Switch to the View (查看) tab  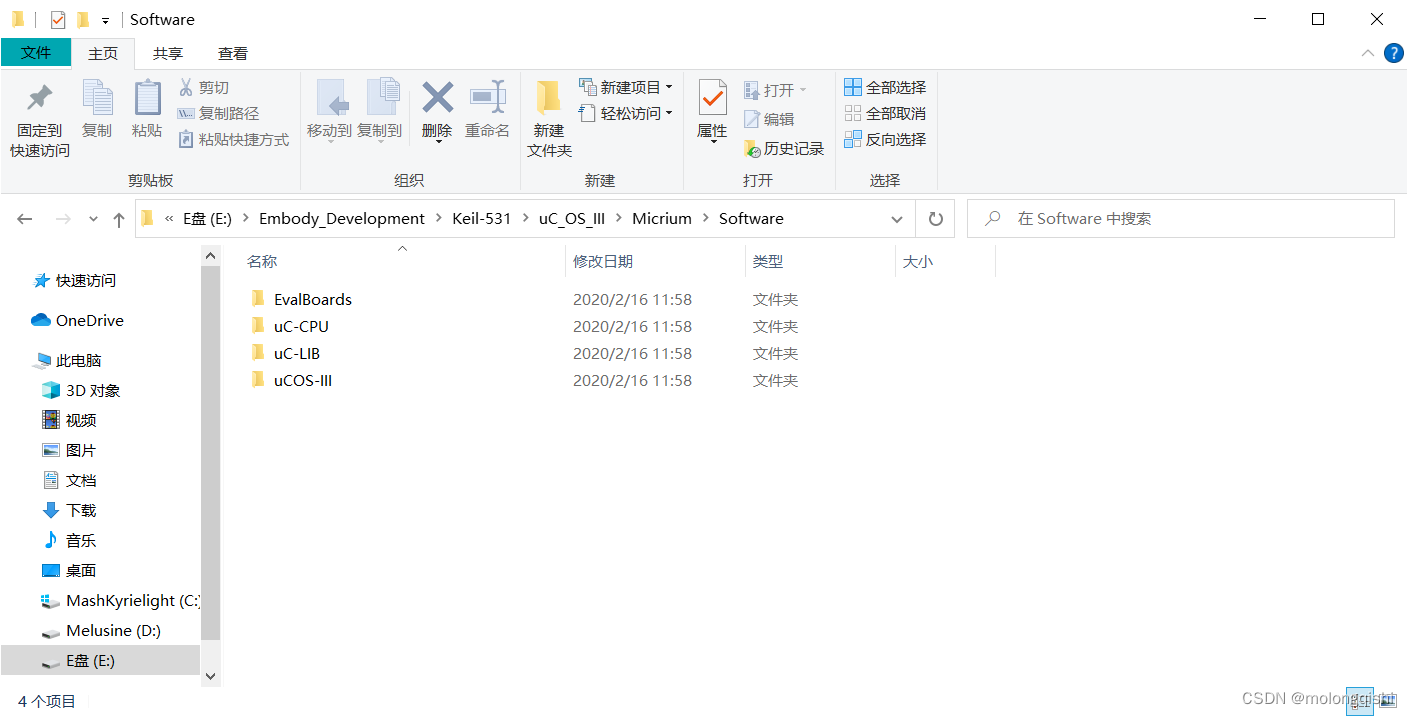[x=233, y=54]
